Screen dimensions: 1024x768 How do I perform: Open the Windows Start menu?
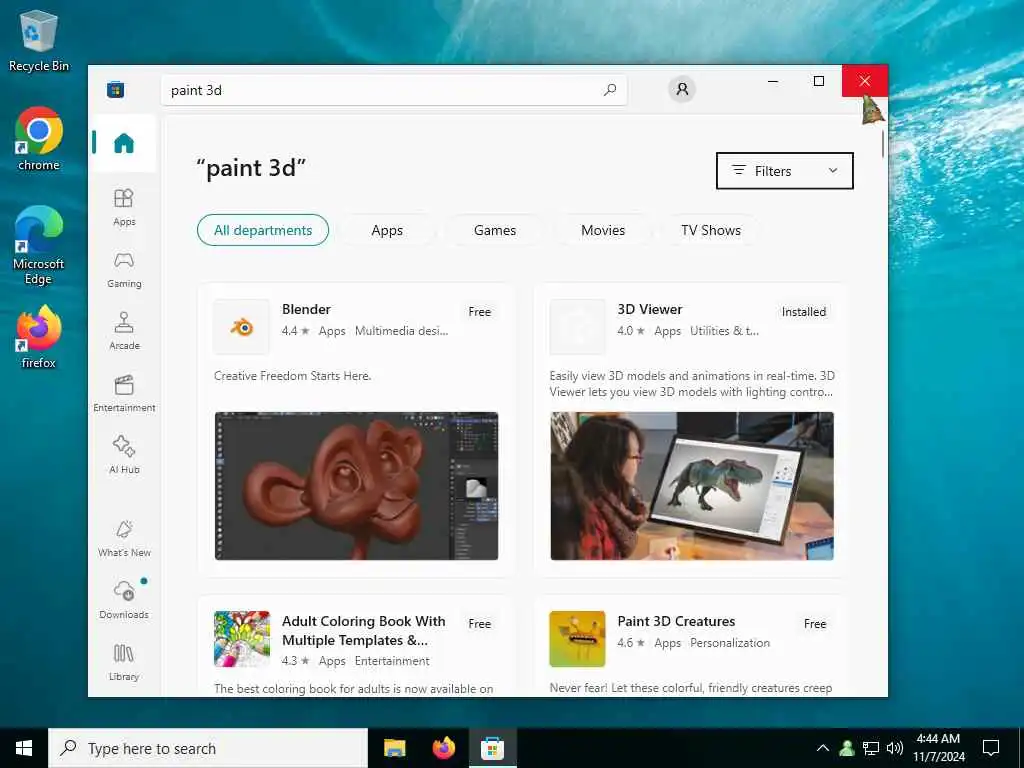coord(24,748)
